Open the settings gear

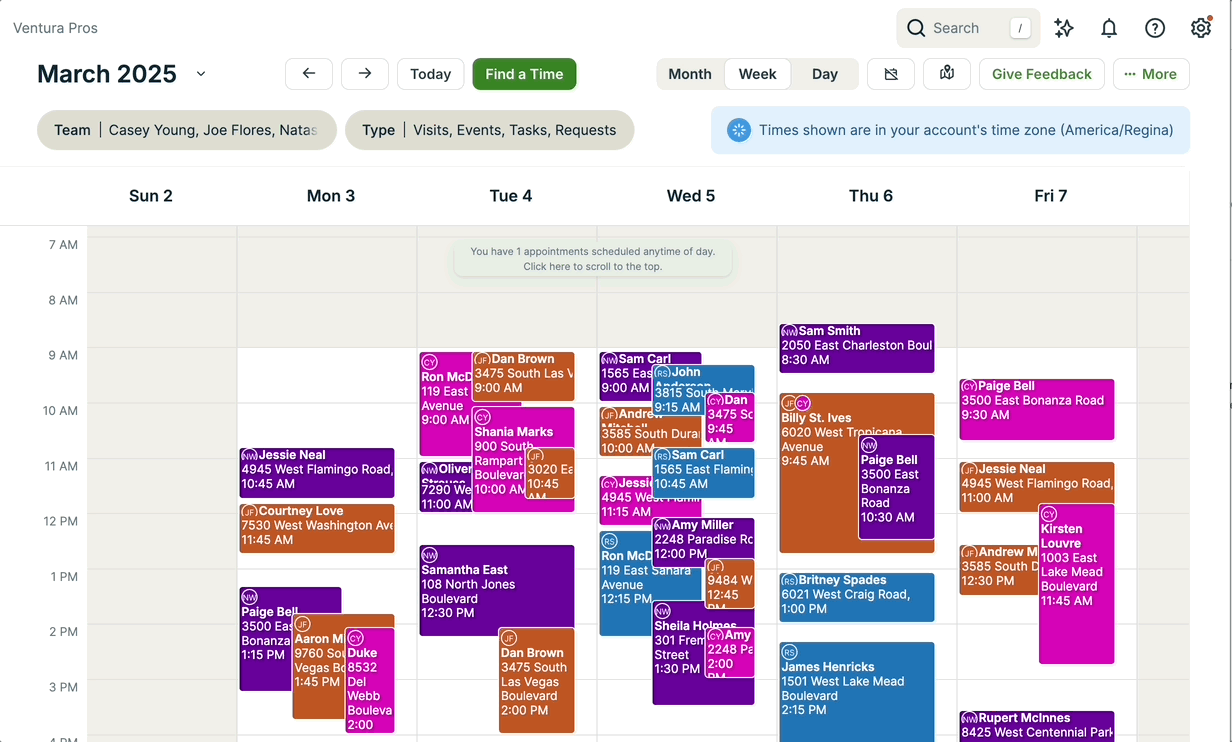click(x=1201, y=28)
